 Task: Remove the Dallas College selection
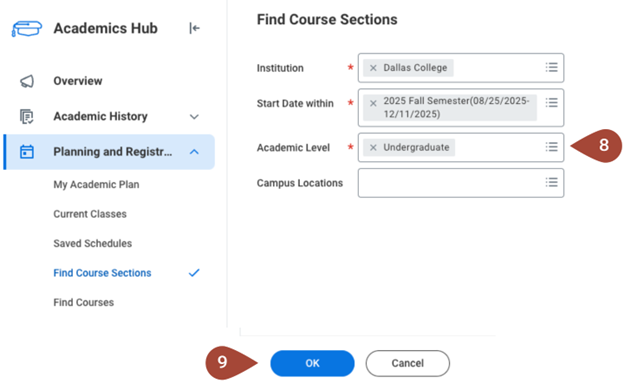click(373, 68)
